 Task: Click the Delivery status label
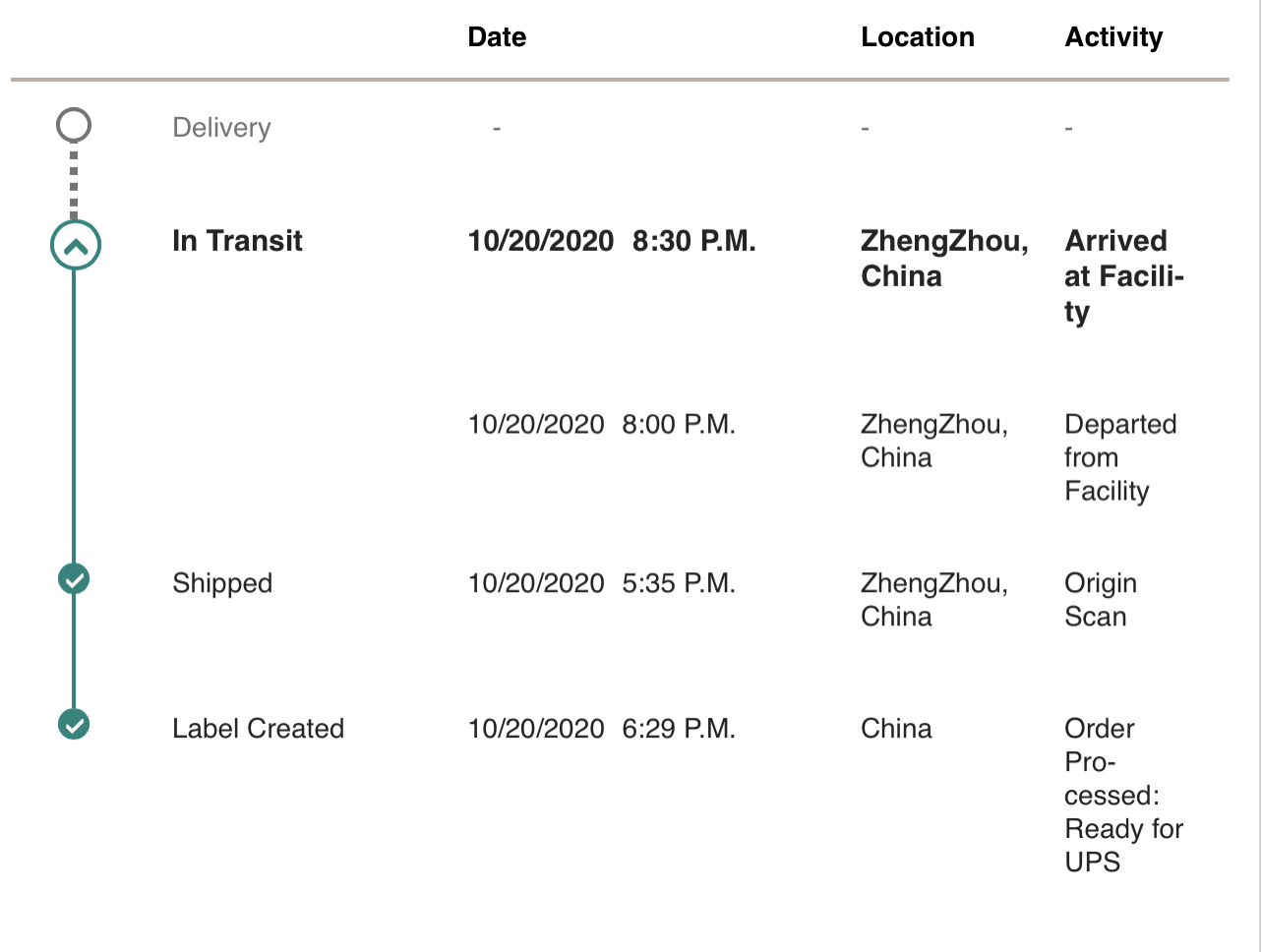[221, 128]
